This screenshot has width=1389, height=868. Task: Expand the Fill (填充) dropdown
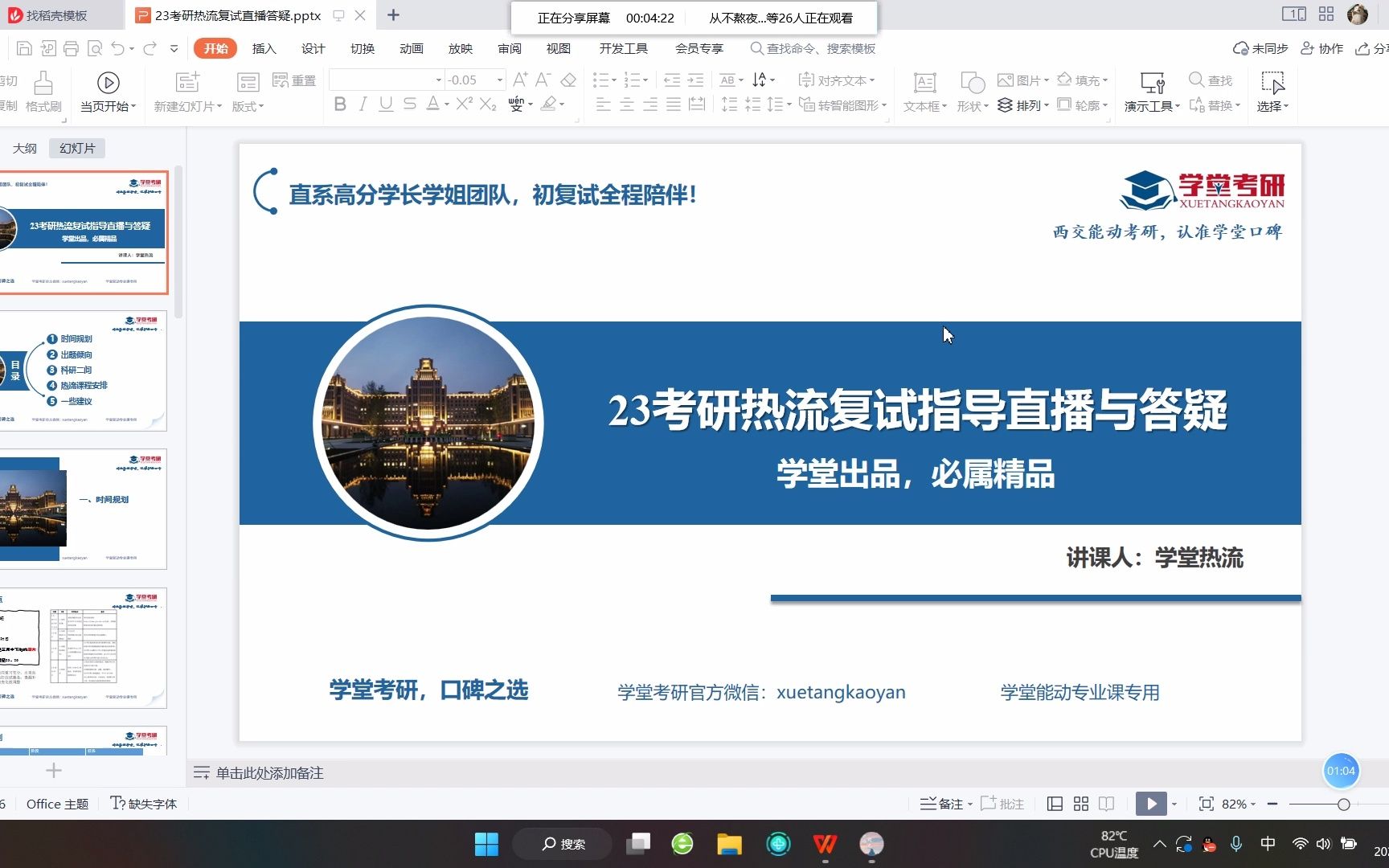coord(1105,80)
